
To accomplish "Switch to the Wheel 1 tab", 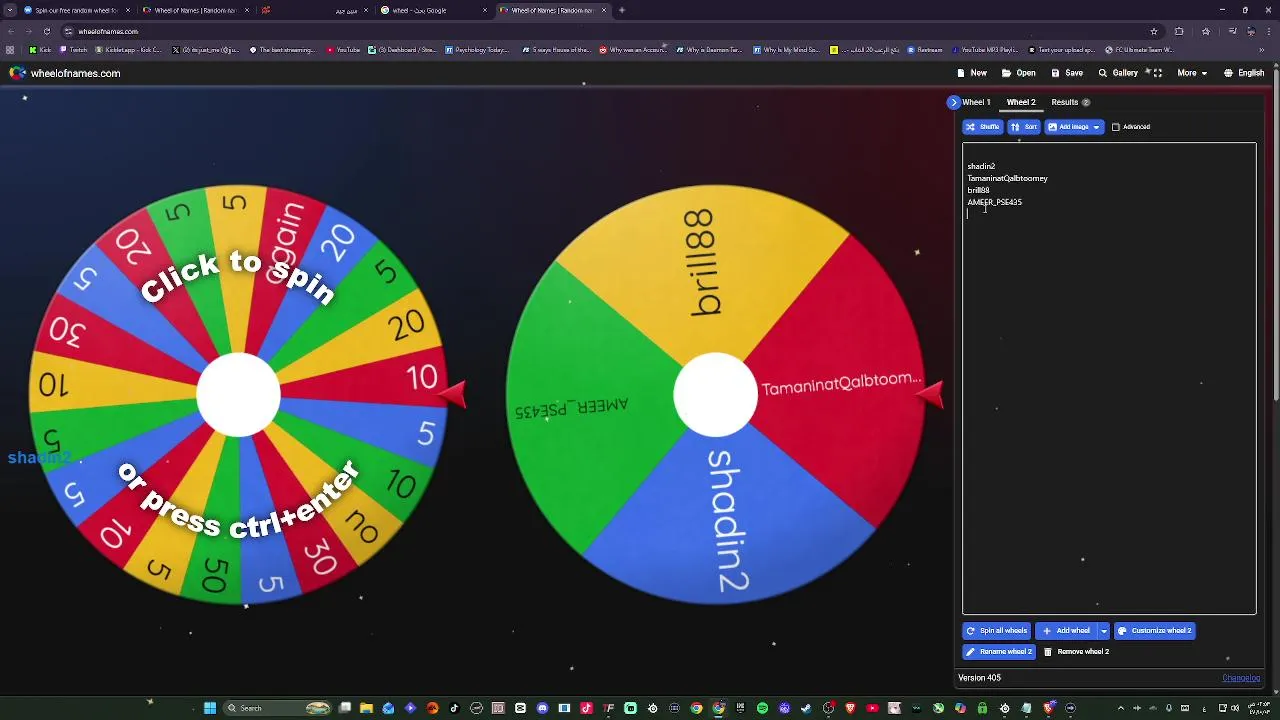I will click(976, 102).
